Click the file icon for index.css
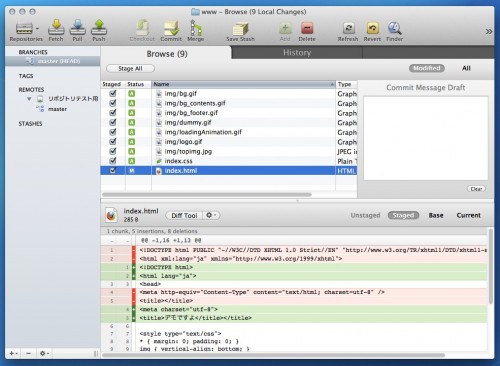 [x=159, y=161]
